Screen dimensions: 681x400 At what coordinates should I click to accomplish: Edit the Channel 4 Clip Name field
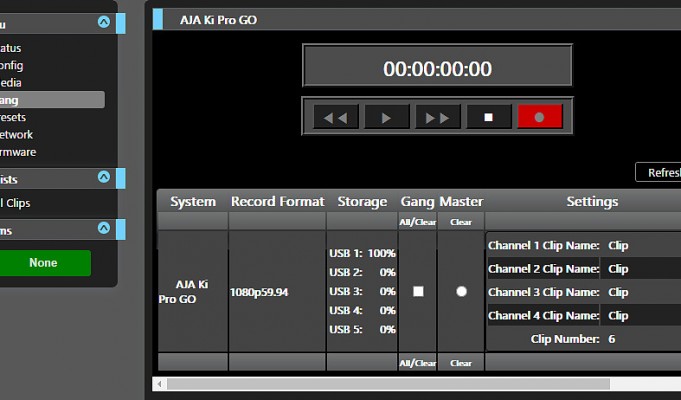(641, 316)
